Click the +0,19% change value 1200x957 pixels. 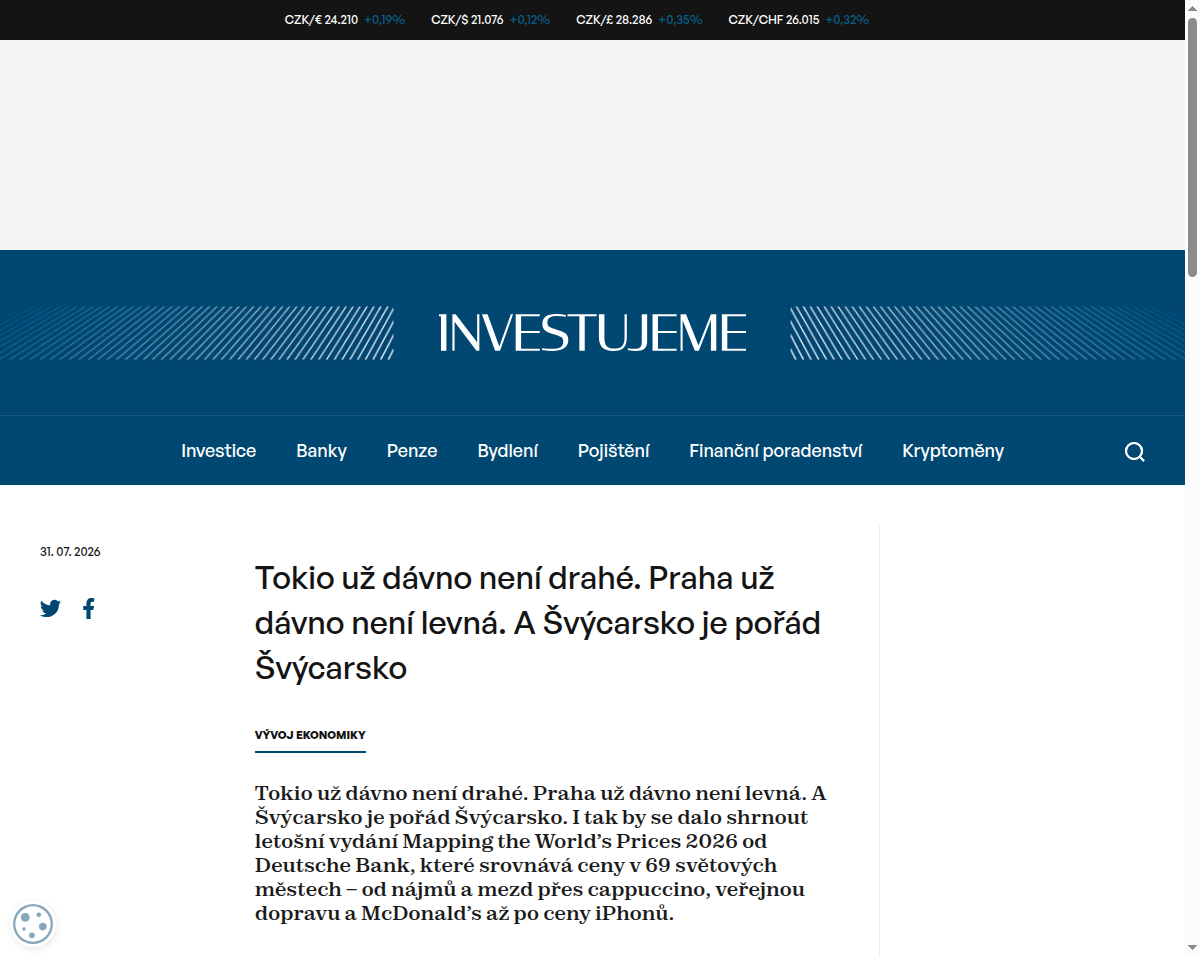point(384,19)
